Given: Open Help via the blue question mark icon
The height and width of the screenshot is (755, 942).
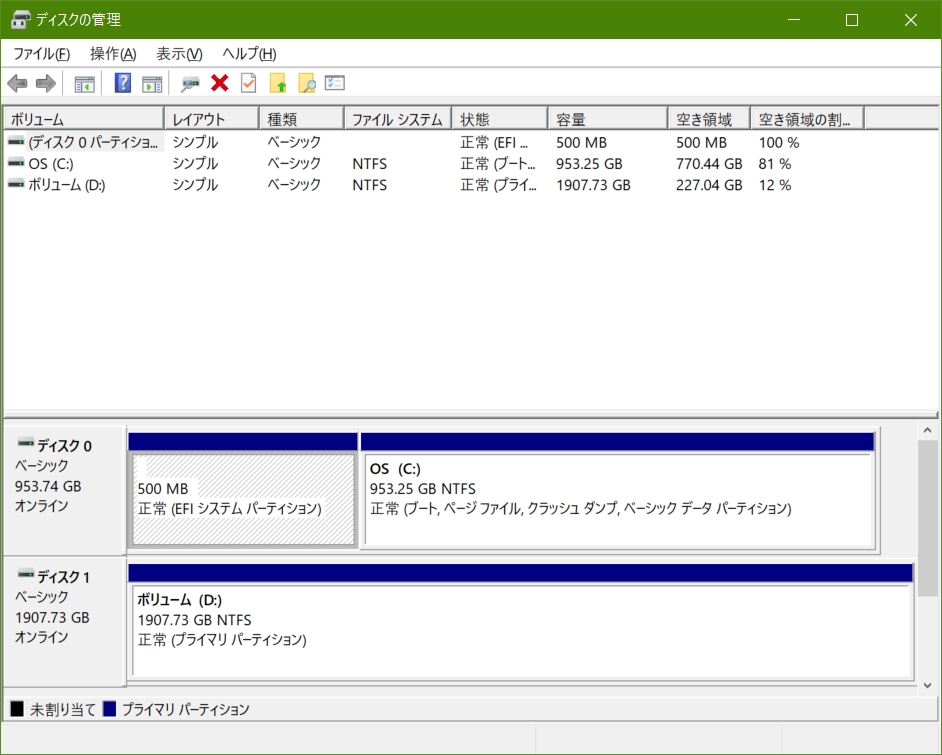Looking at the screenshot, I should tap(123, 83).
